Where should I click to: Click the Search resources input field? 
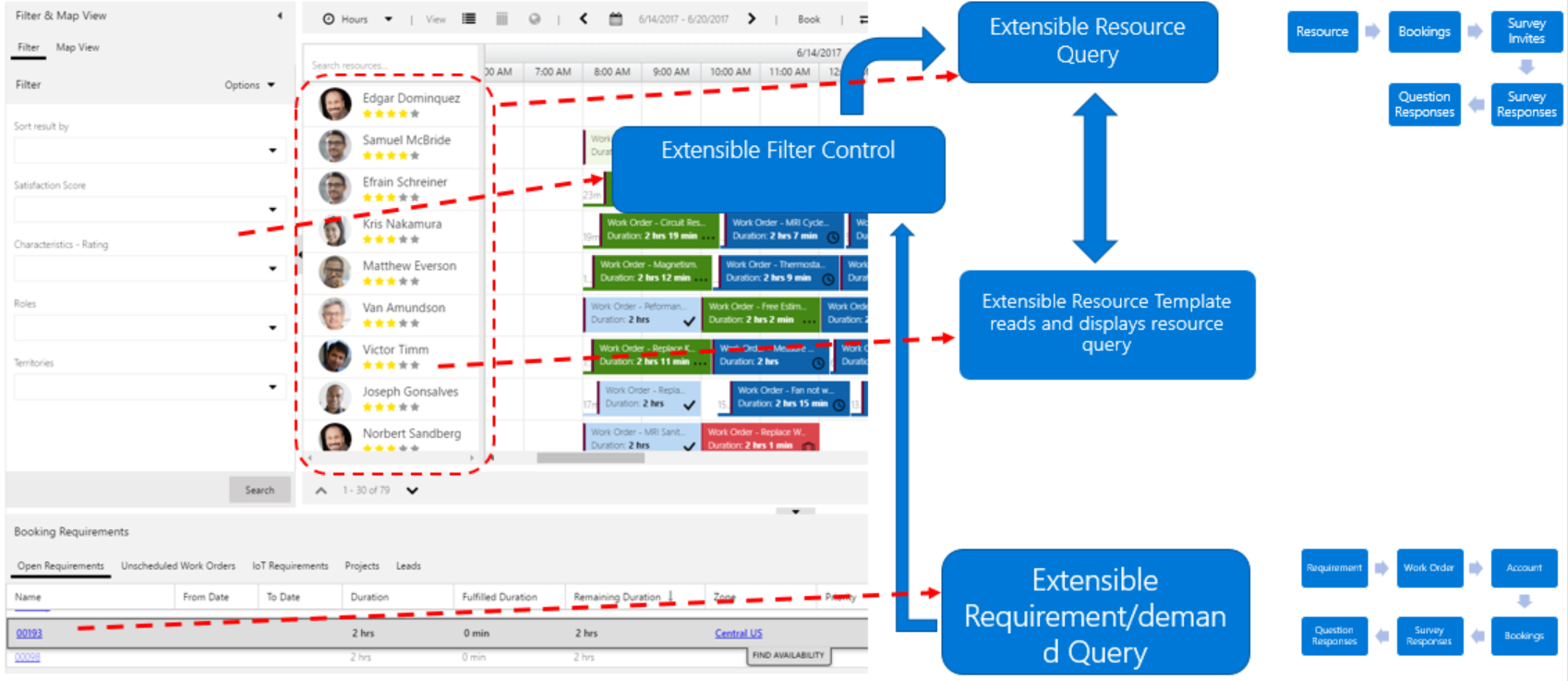point(388,66)
